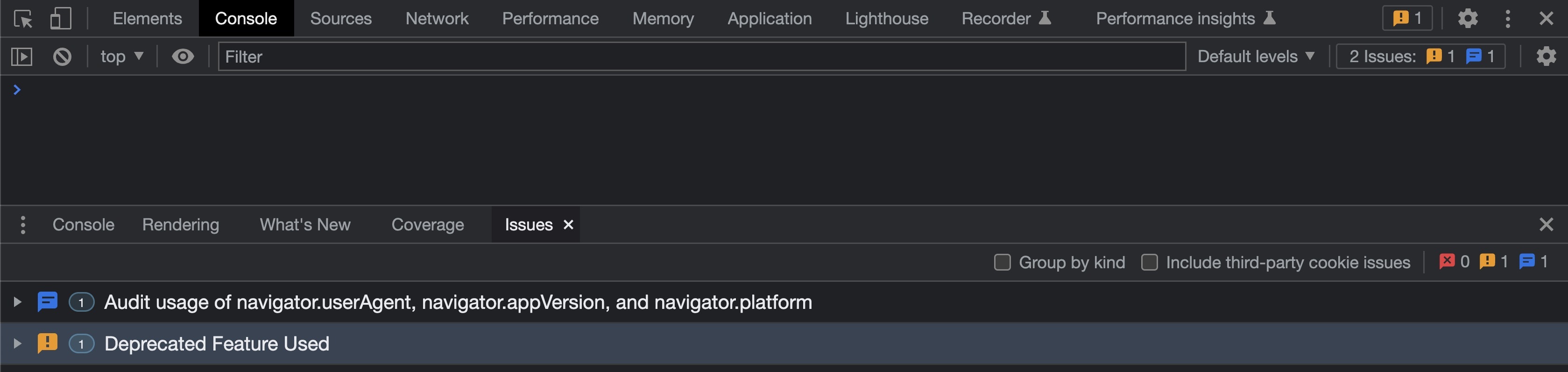
Task: Check Include third-party cookie issues
Action: tap(1149, 262)
